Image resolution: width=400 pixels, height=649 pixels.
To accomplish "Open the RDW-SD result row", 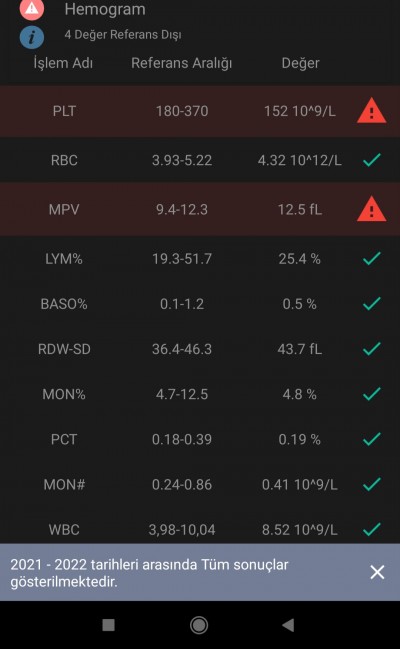I will pos(200,349).
